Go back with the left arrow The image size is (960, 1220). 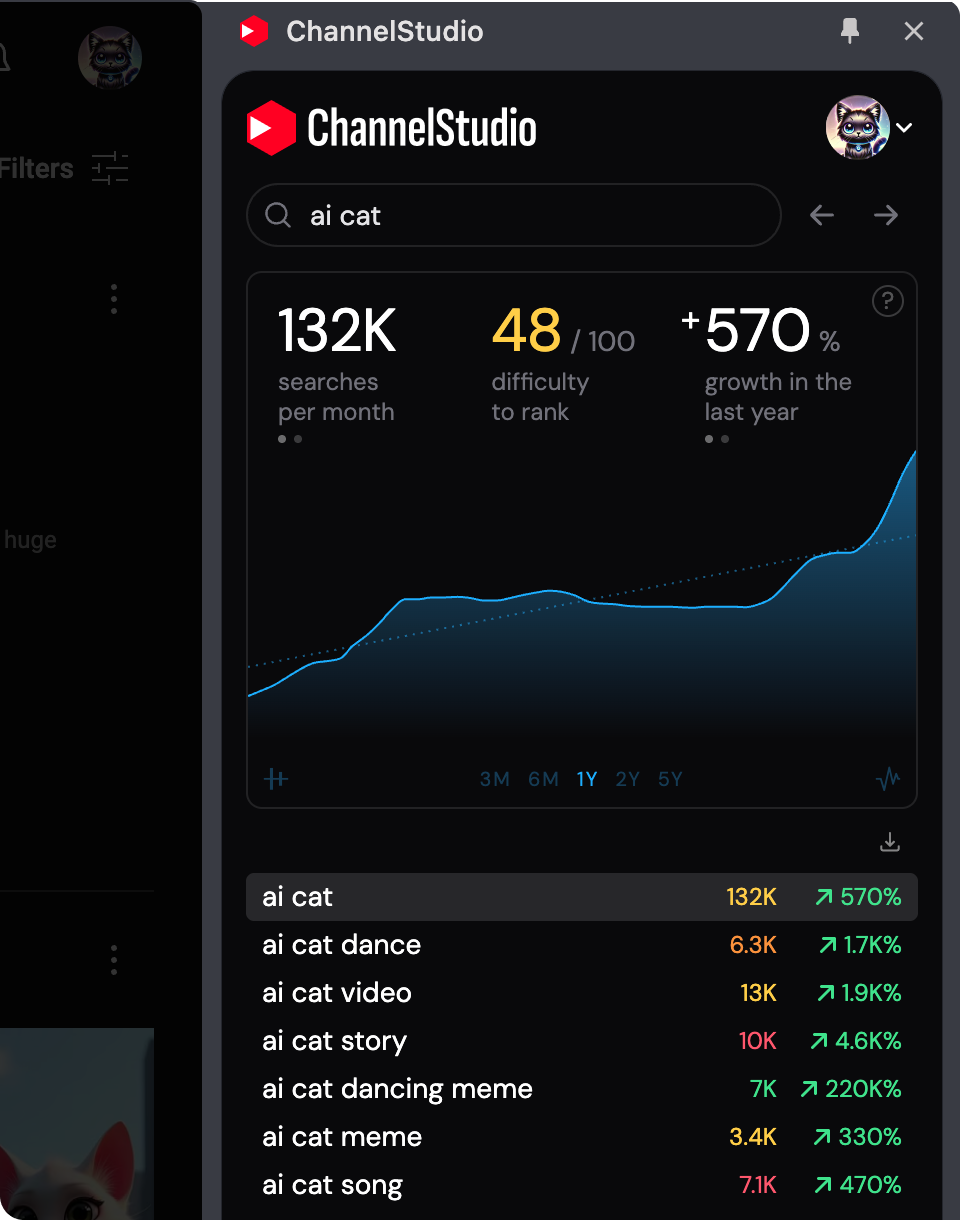822,215
